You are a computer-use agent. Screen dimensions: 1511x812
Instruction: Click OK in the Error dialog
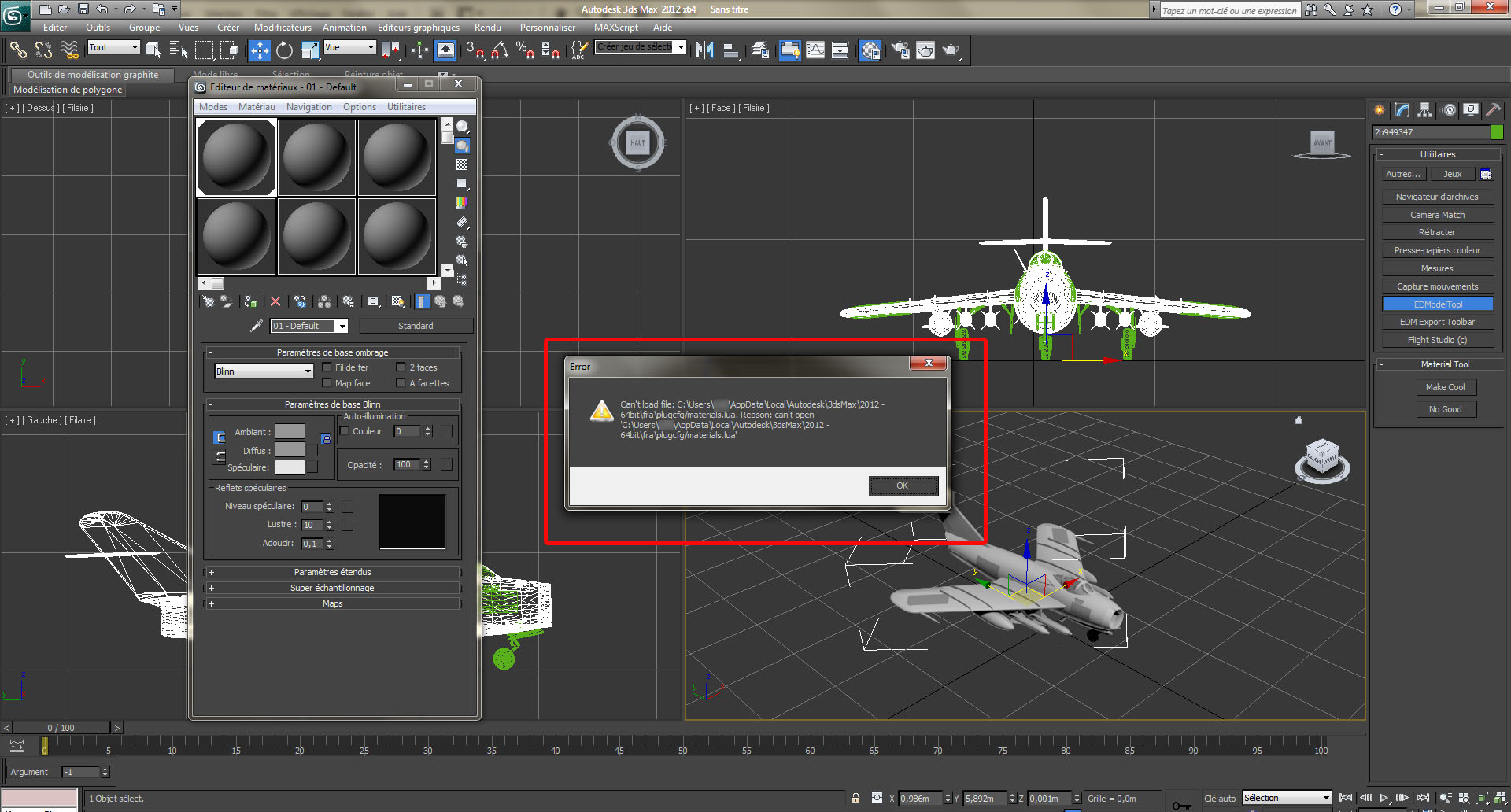coord(903,485)
